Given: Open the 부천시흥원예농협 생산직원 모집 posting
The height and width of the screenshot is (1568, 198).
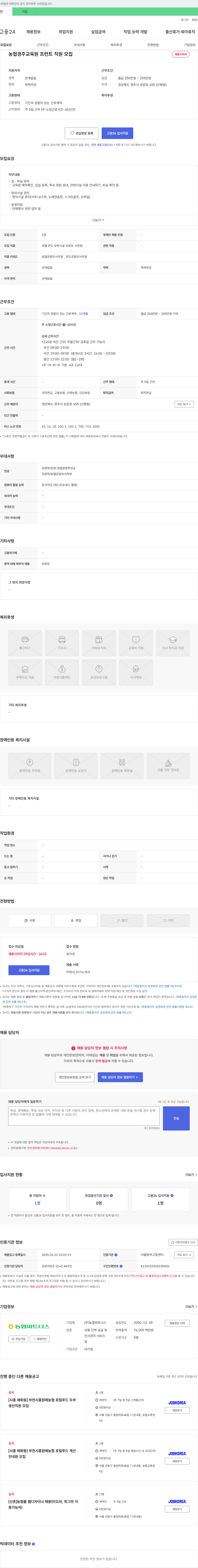Looking at the screenshot, I should click(x=42, y=1403).
